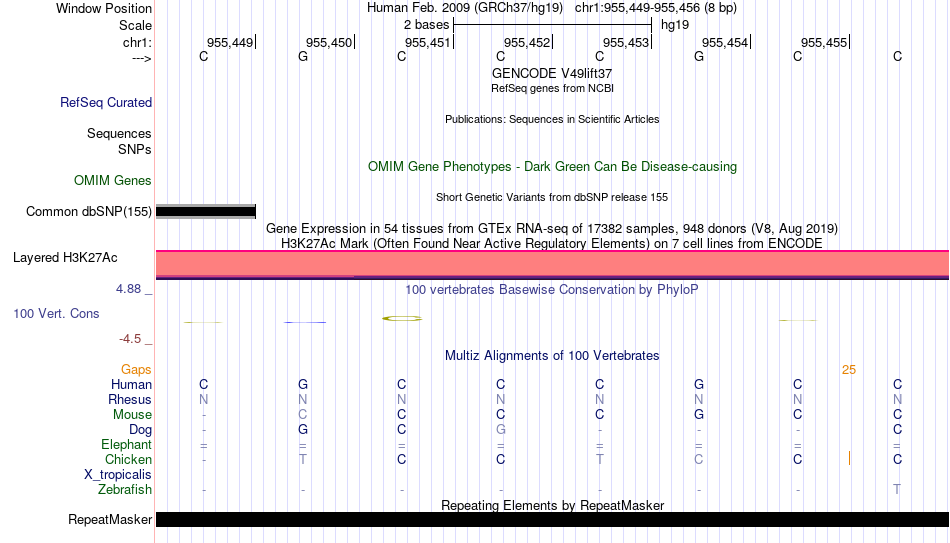950x543 pixels.
Task: Click the black RepeatMasker element bar
Action: pyautogui.click(x=553, y=519)
